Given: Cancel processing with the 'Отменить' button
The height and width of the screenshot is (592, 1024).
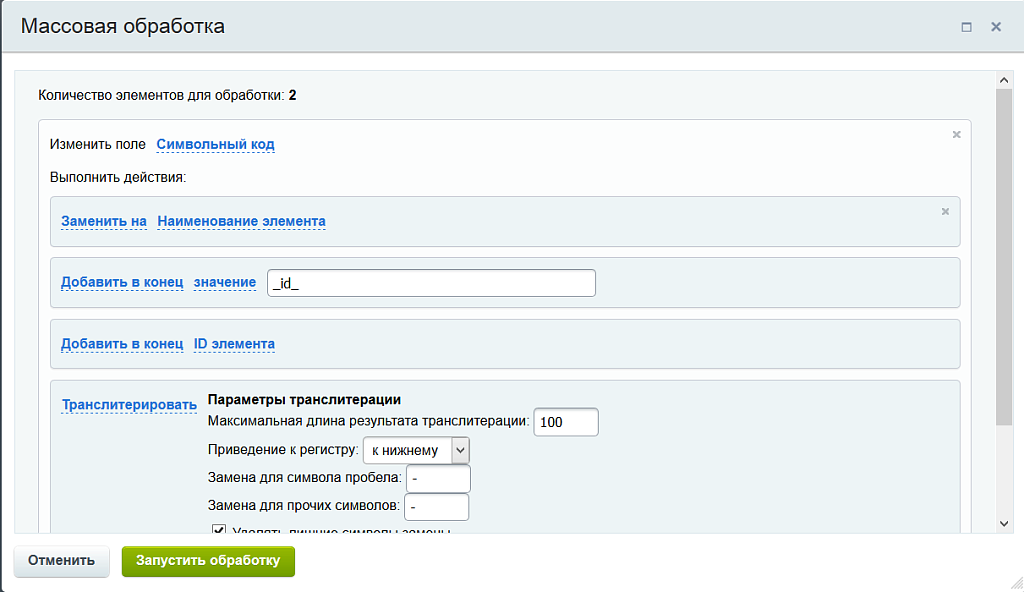Looking at the screenshot, I should (x=60, y=561).
